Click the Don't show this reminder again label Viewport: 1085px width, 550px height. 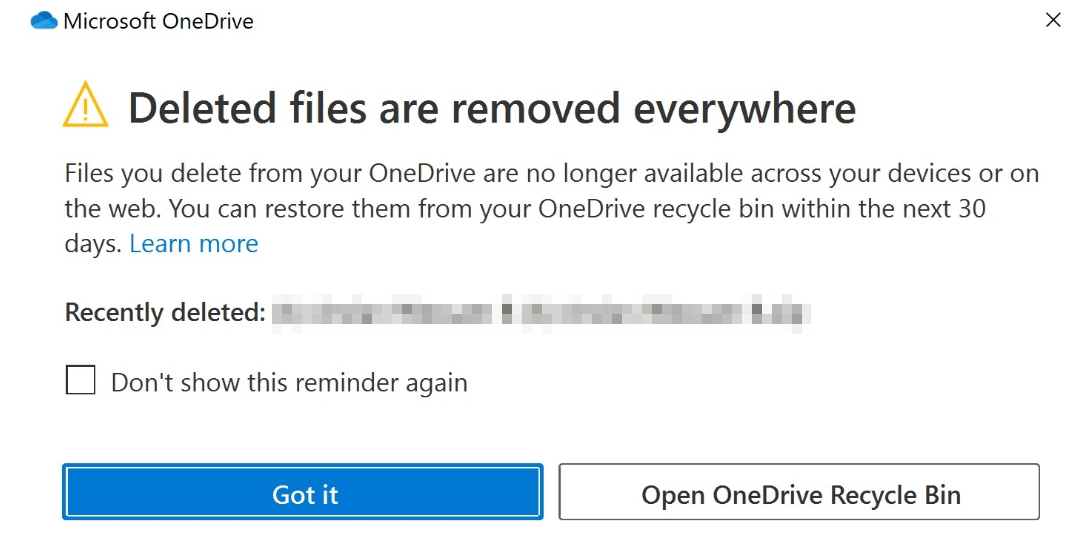[x=289, y=383]
